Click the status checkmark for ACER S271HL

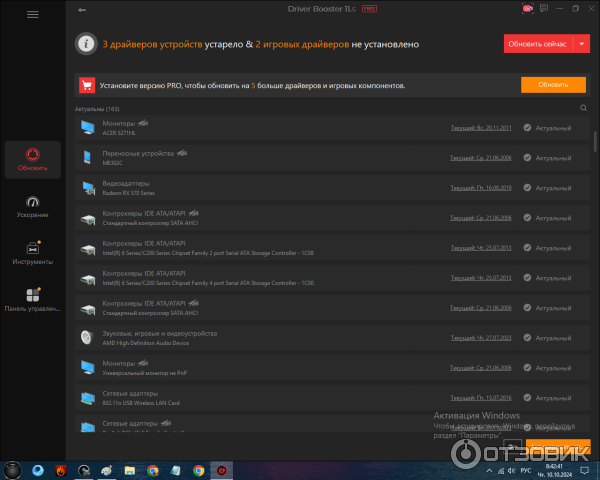coord(528,128)
